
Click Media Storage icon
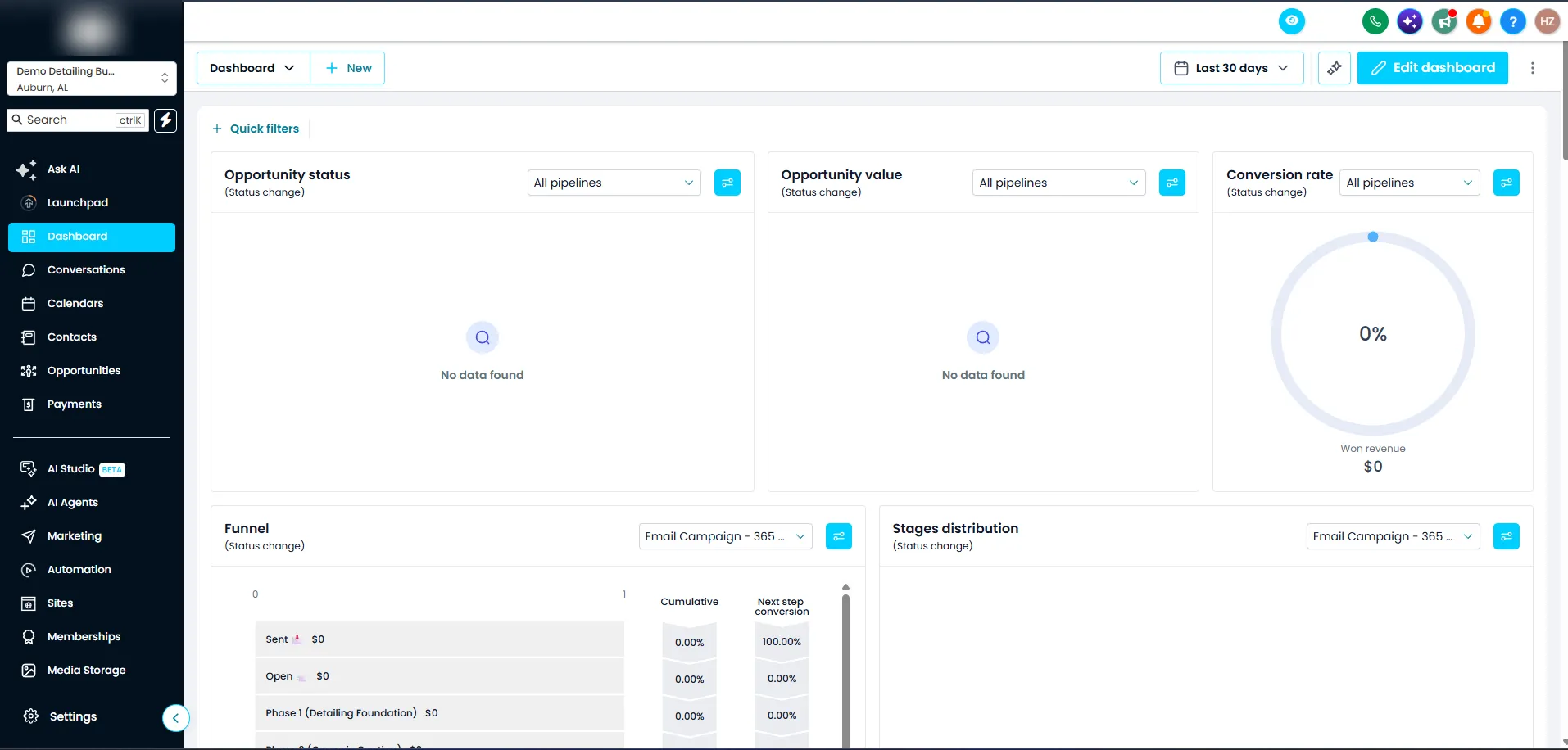tap(29, 671)
